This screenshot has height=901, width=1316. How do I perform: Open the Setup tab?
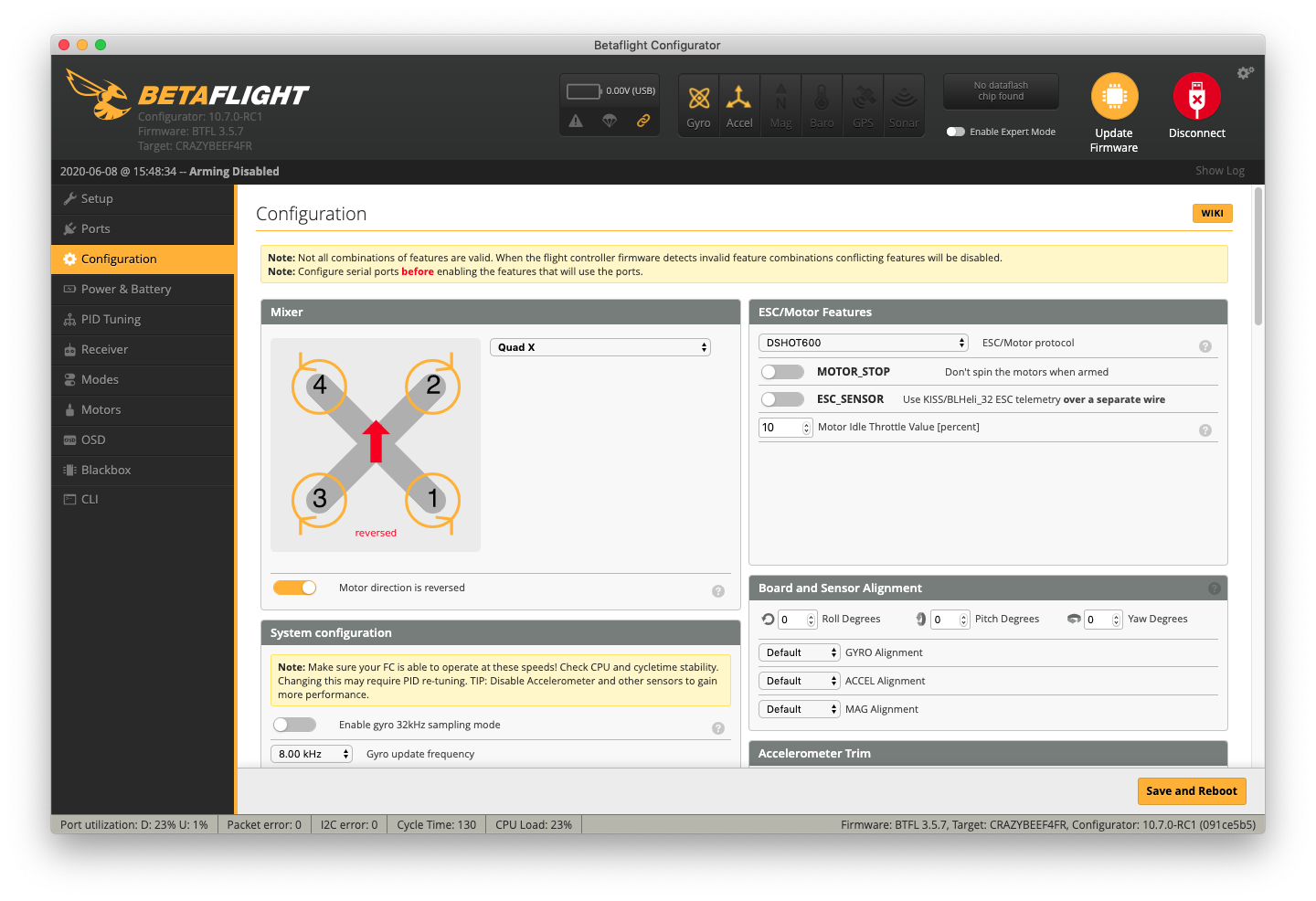143,198
